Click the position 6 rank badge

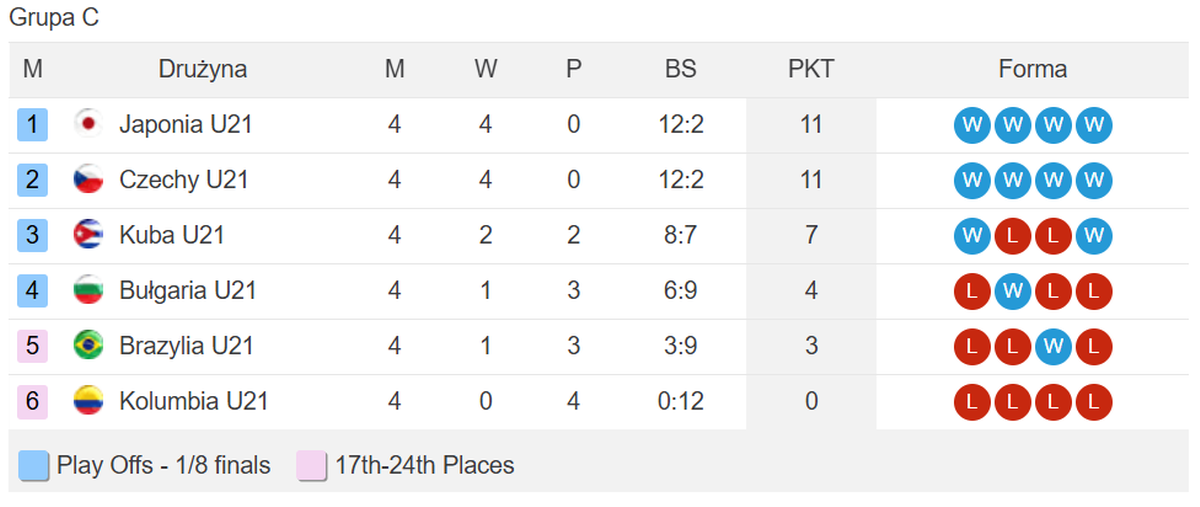pos(33,401)
